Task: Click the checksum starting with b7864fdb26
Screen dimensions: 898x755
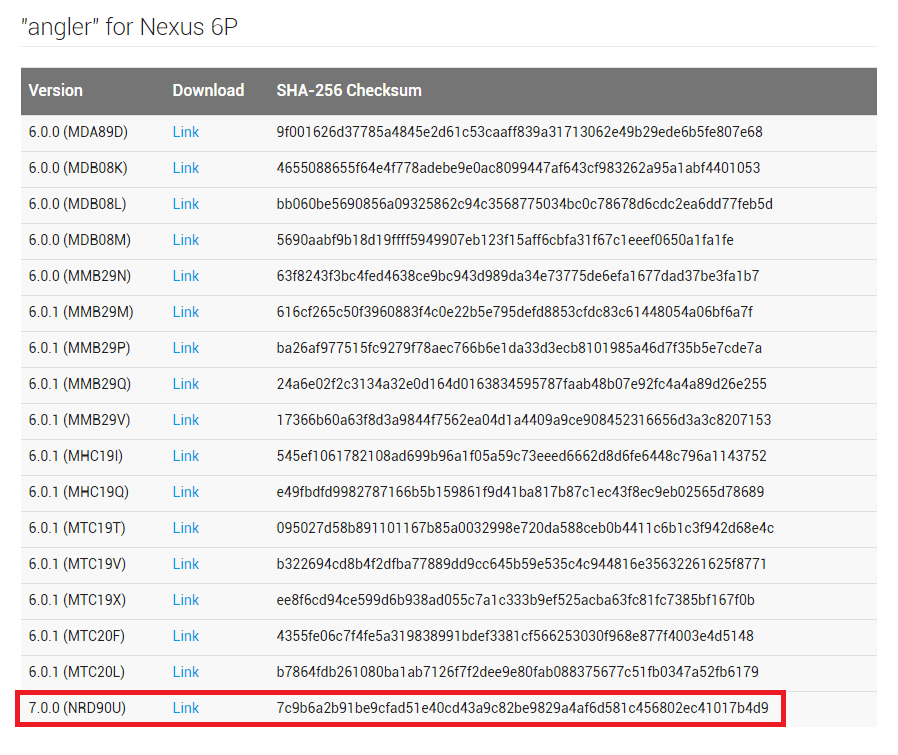Action: 518,673
